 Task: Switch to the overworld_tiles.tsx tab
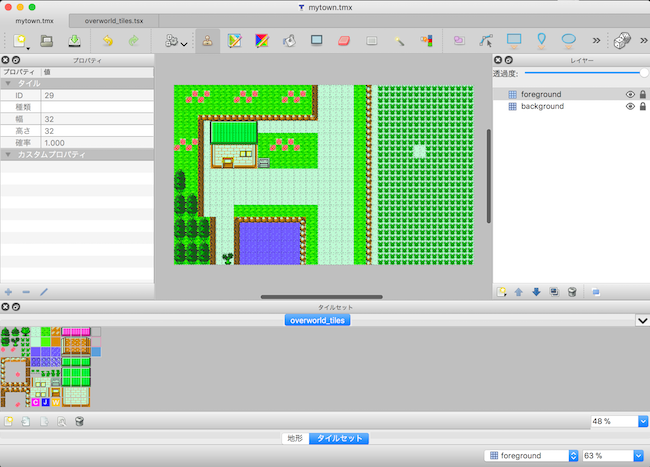pyautogui.click(x=114, y=21)
